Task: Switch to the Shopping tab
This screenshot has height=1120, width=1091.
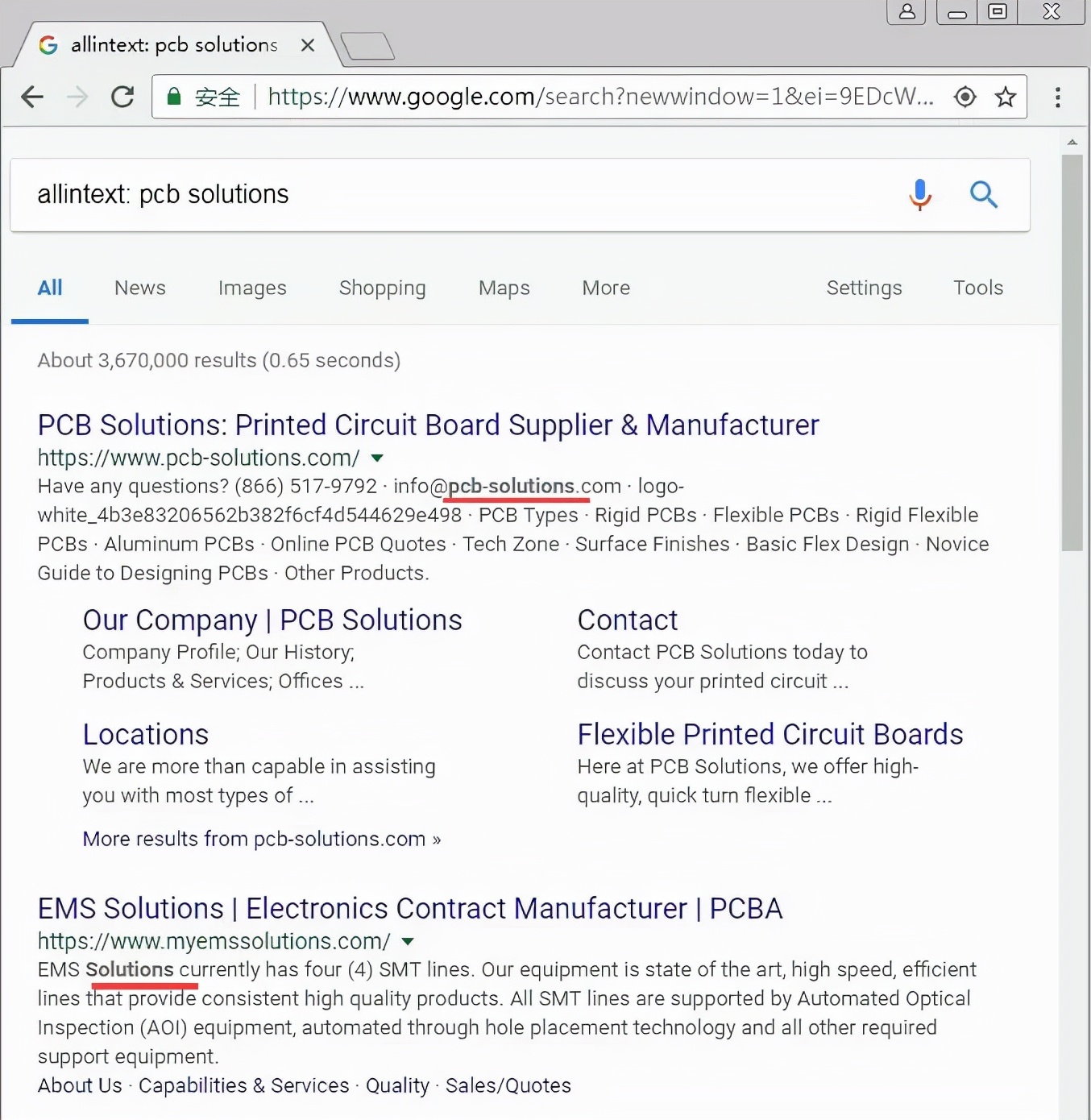Action: coord(382,288)
